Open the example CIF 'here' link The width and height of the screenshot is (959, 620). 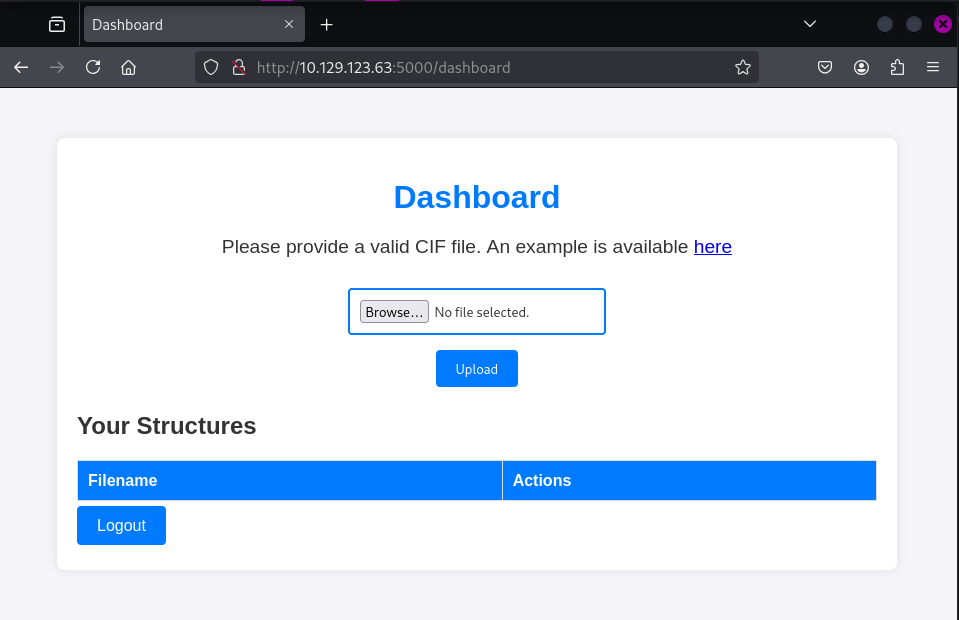click(712, 246)
